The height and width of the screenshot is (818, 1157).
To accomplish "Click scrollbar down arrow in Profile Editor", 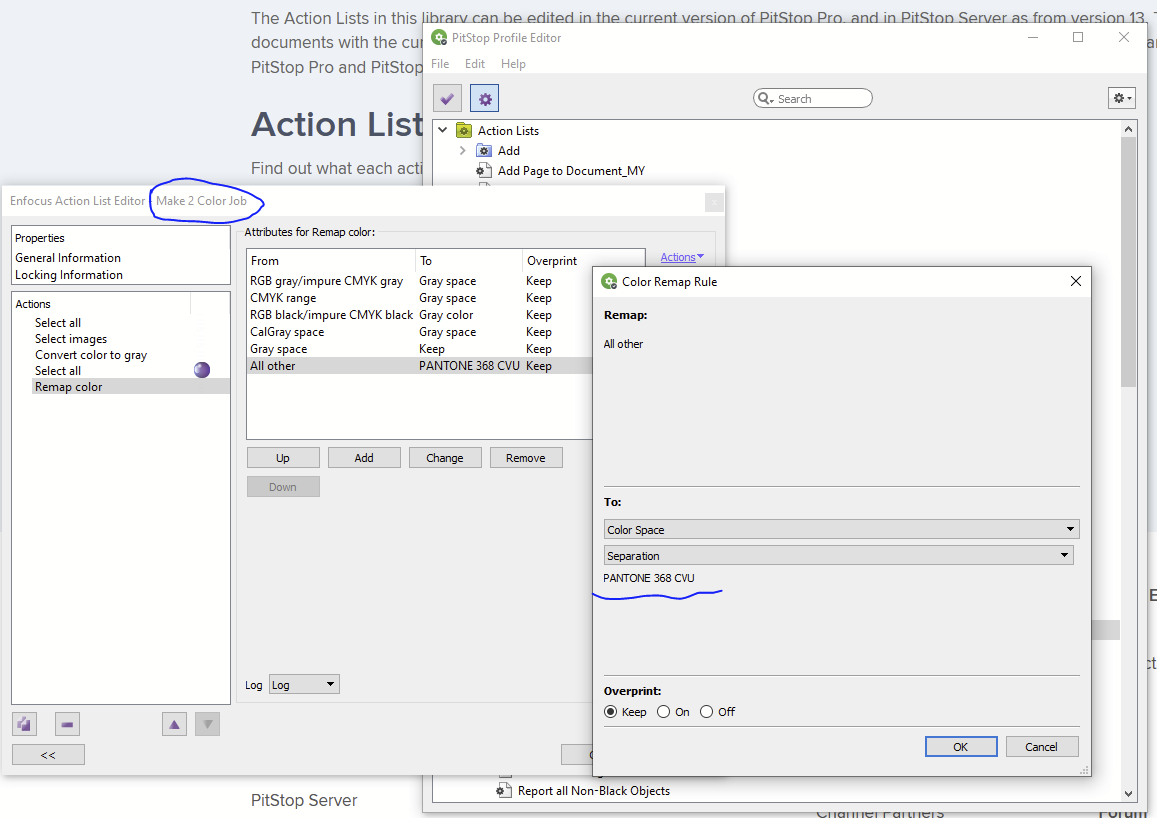I will tap(1128, 794).
